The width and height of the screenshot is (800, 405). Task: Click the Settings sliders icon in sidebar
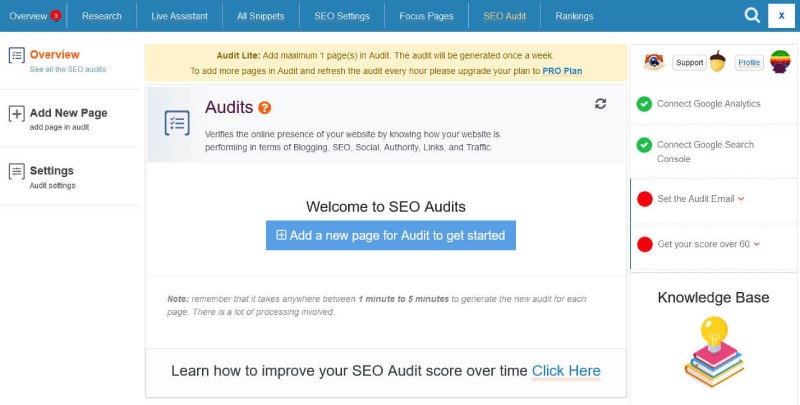[17, 171]
